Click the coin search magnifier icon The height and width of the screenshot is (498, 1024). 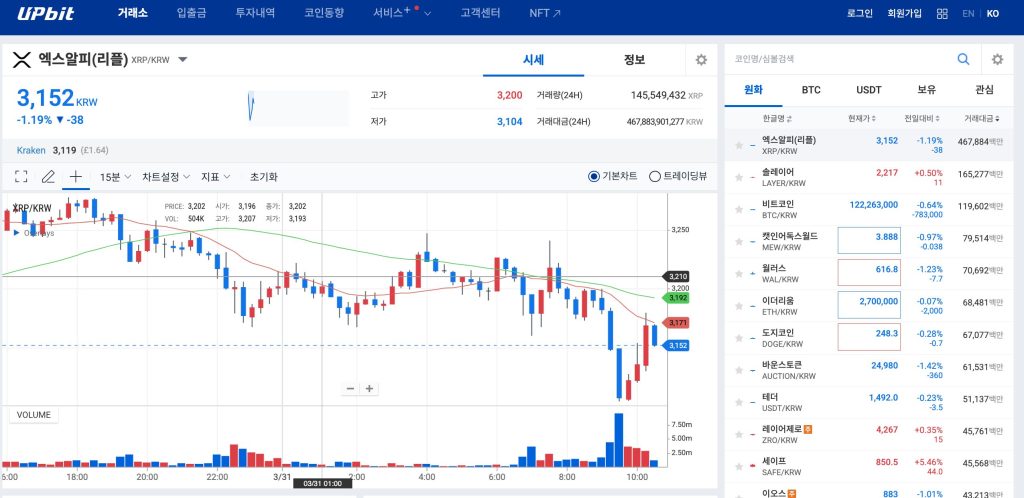click(x=963, y=59)
